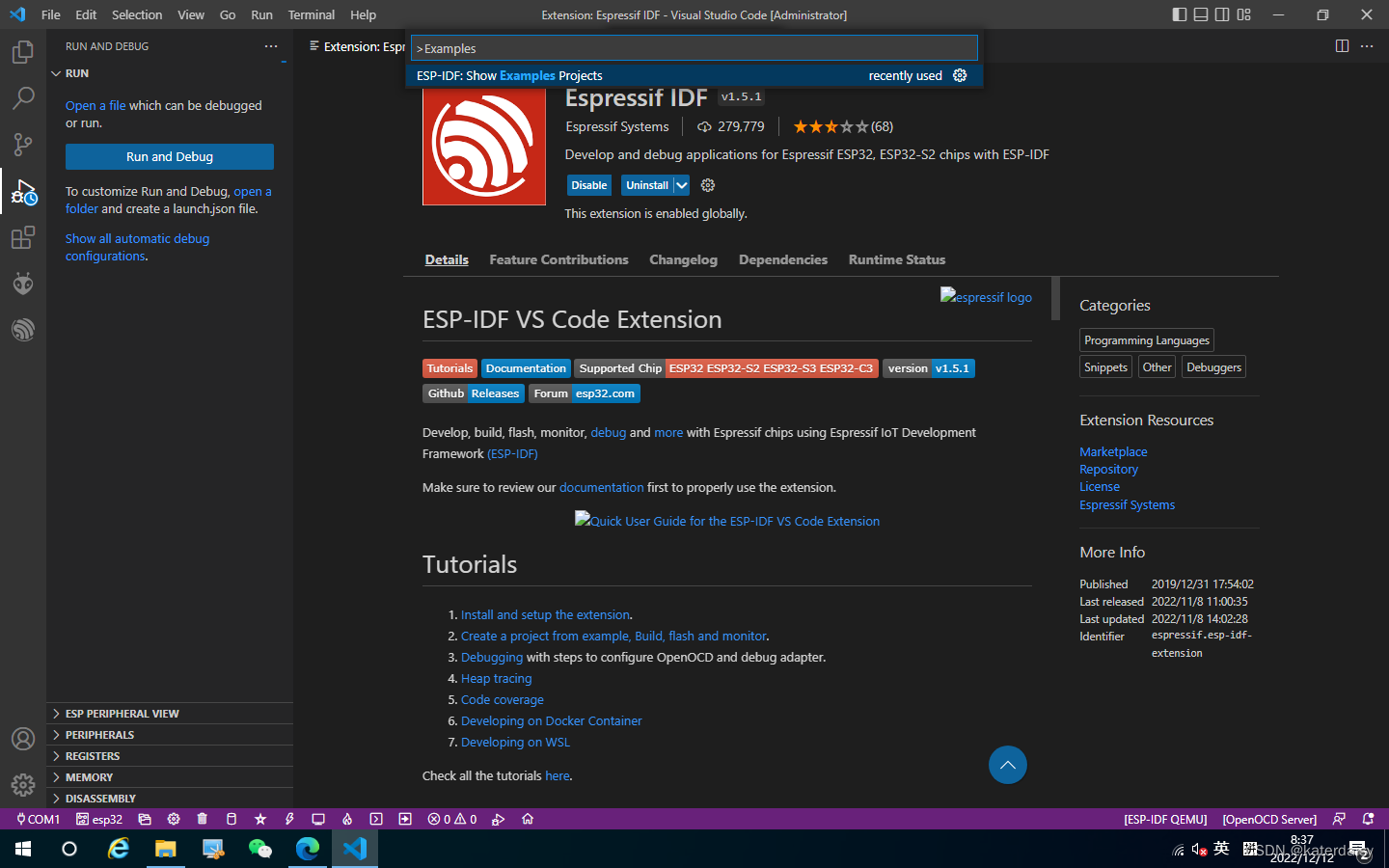Expand MEMORY section

170,777
